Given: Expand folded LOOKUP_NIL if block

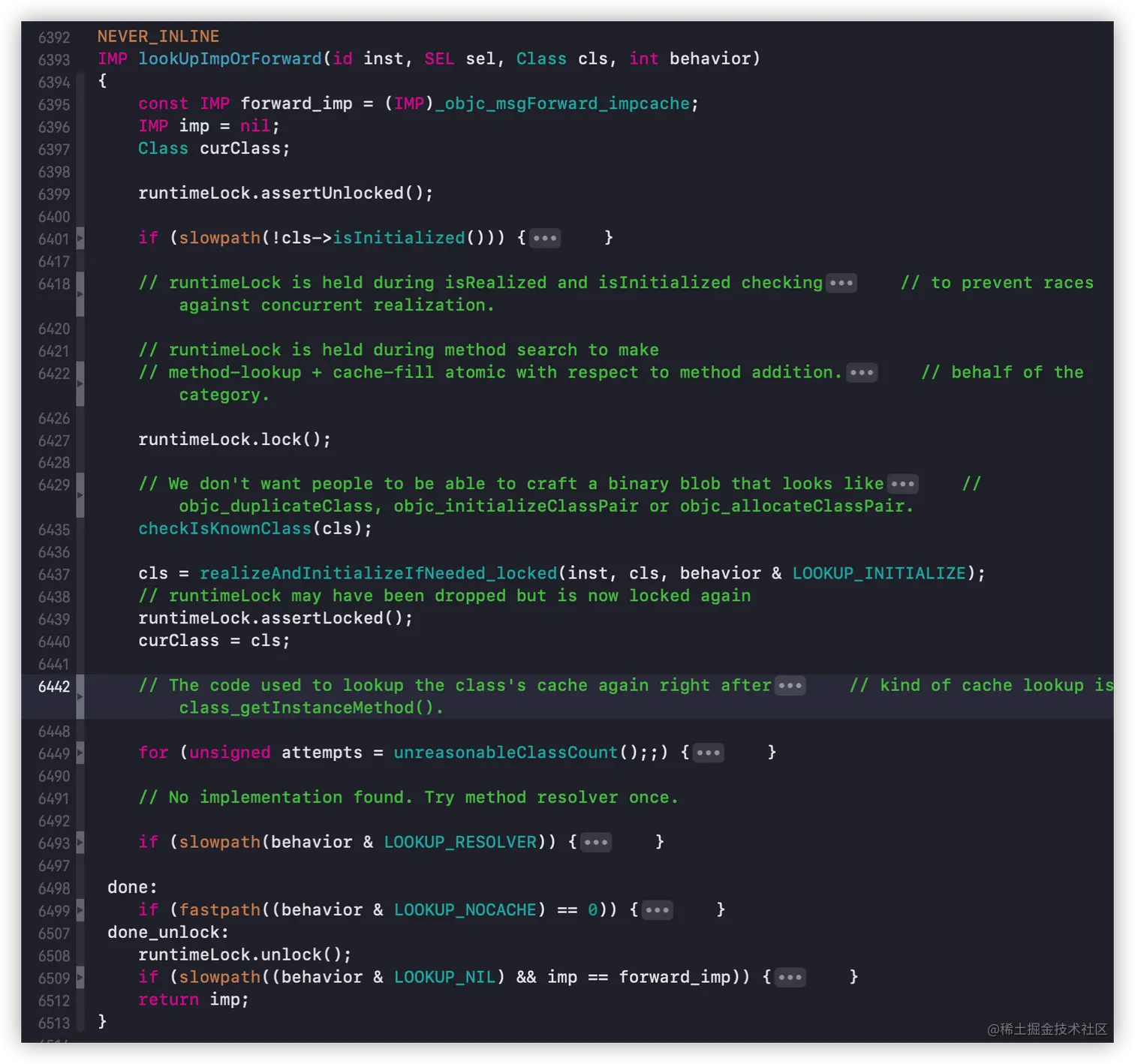Looking at the screenshot, I should (790, 977).
